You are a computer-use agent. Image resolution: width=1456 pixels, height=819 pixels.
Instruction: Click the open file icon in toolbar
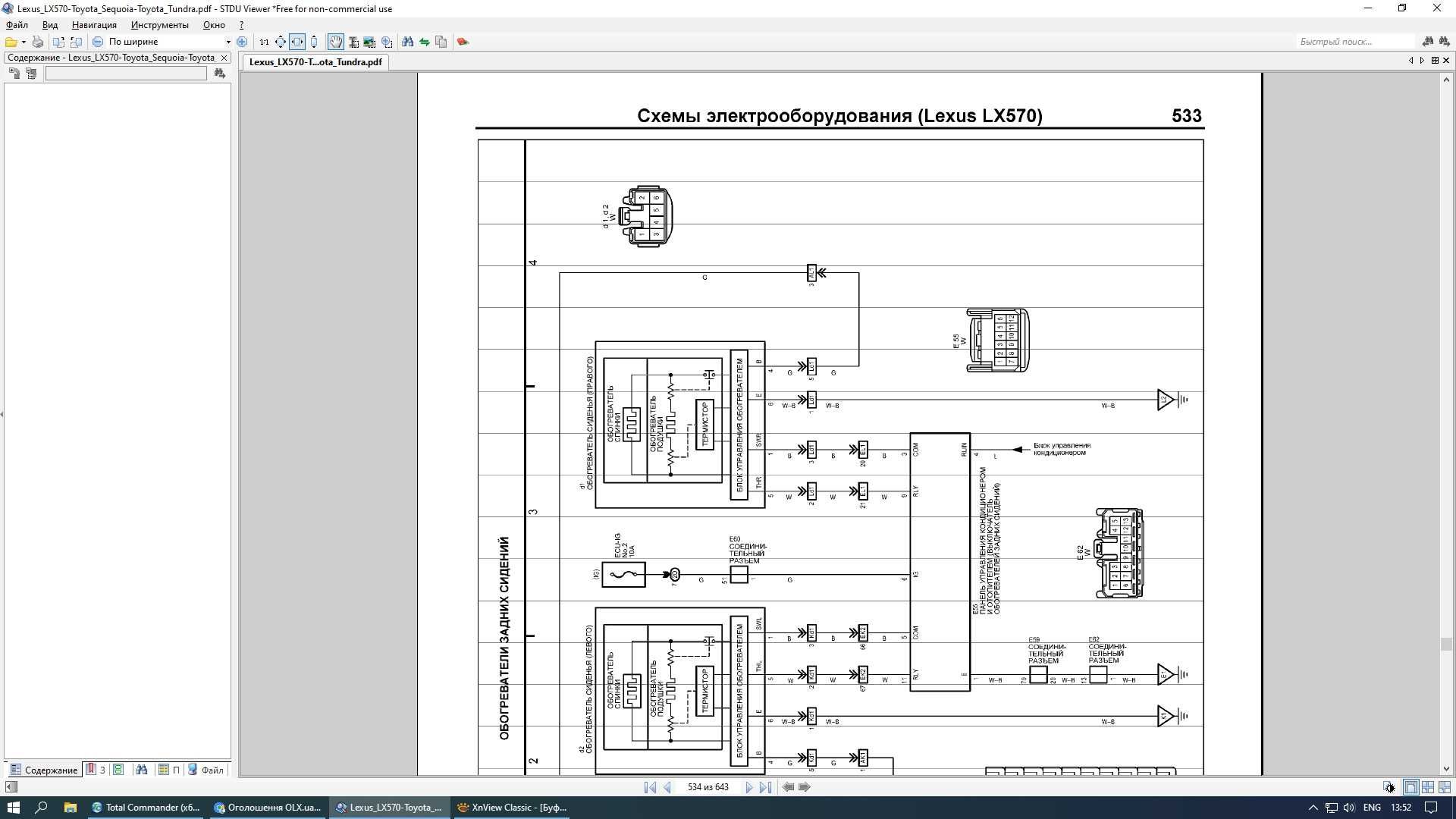12,41
